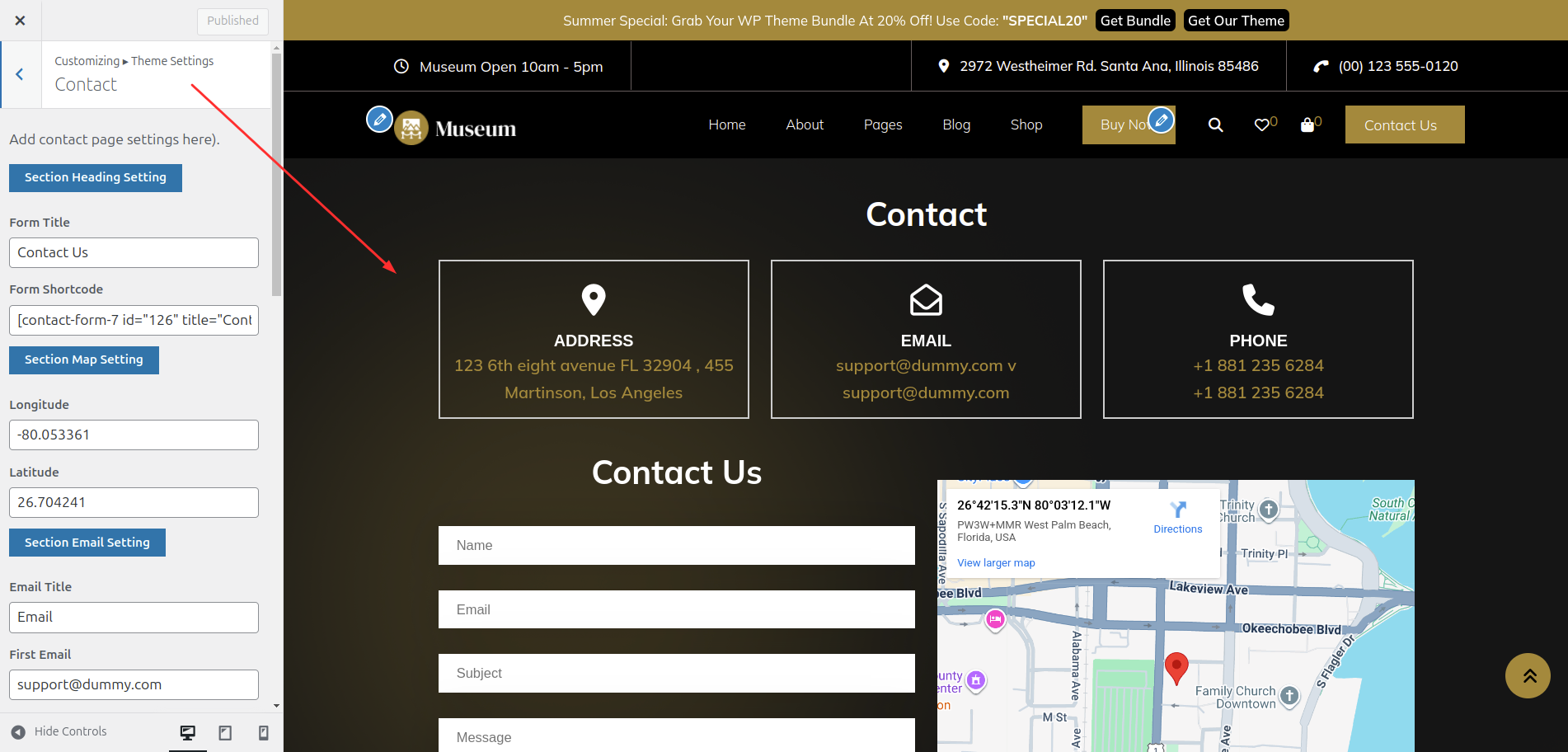Switch to tablet preview mode
The image size is (1568, 752).
click(225, 733)
